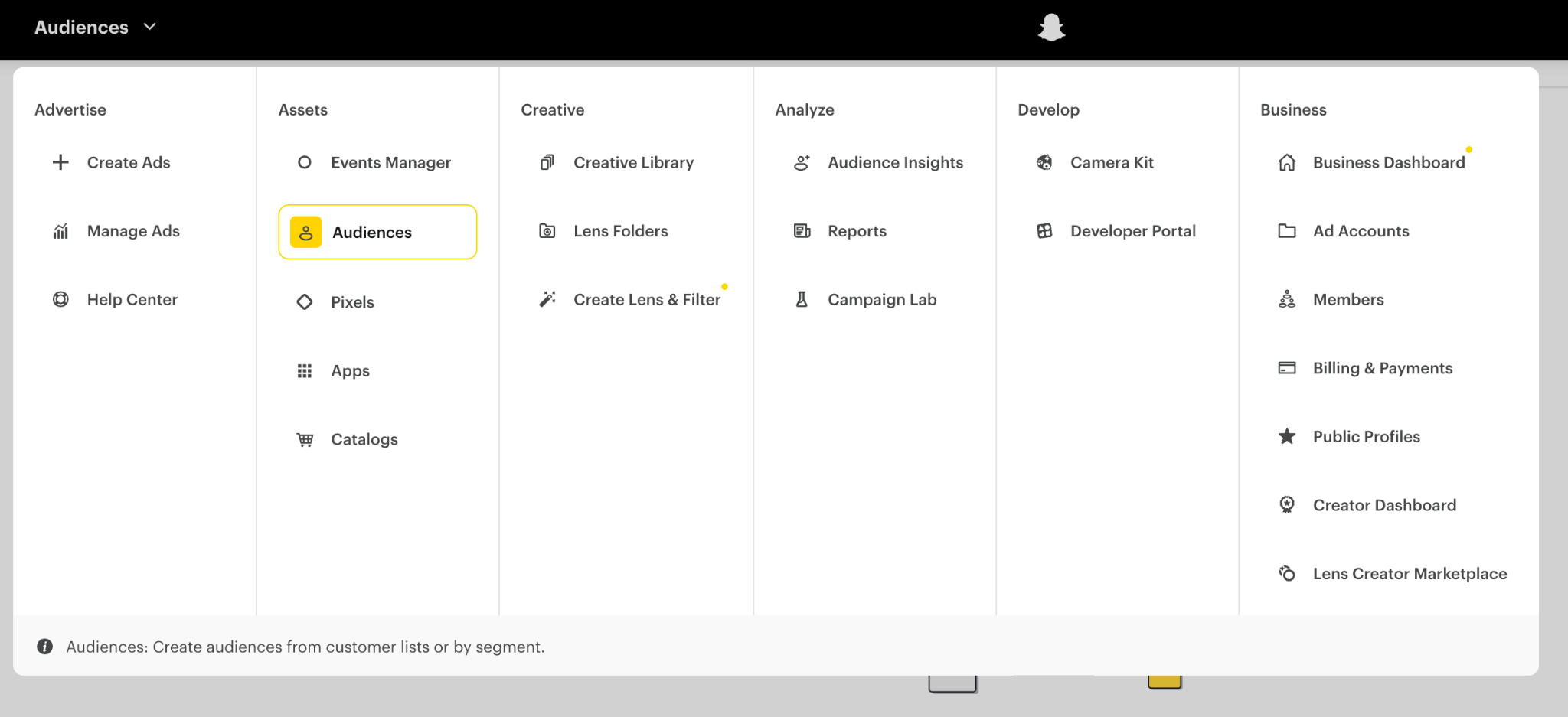The width and height of the screenshot is (1568, 717).
Task: Click the star icon for Public Profiles
Action: coord(1287,436)
